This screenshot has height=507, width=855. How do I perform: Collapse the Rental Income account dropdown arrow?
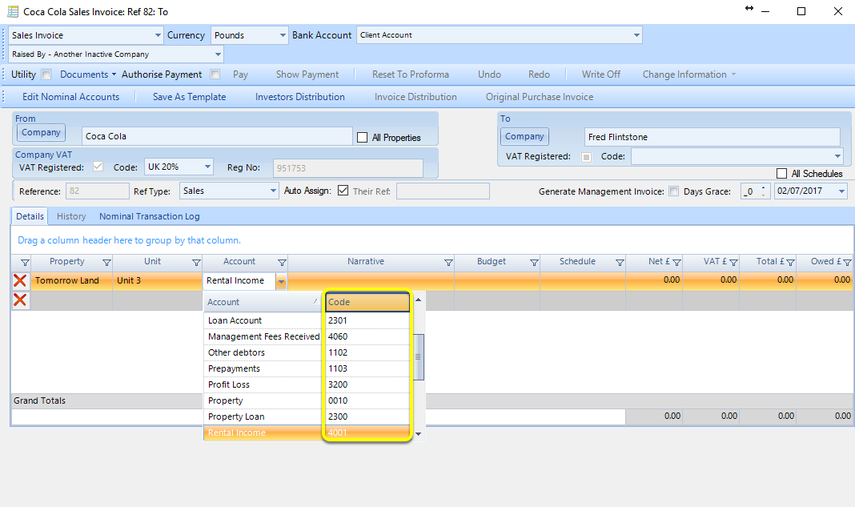tap(281, 281)
